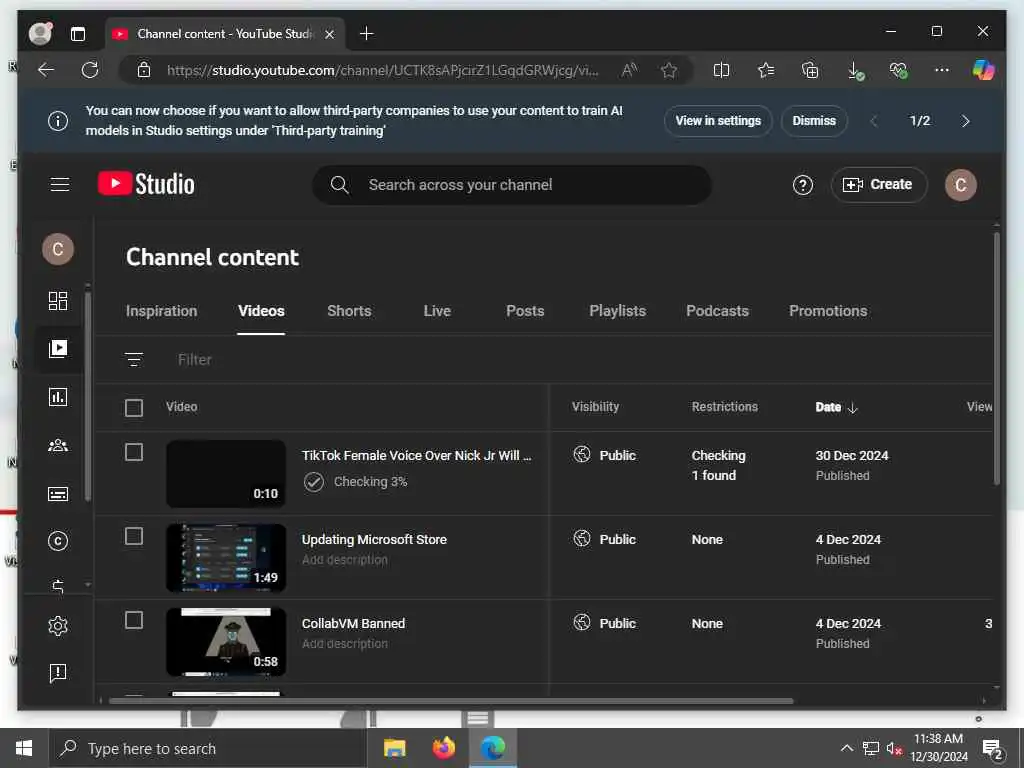Click the Create button

[878, 185]
